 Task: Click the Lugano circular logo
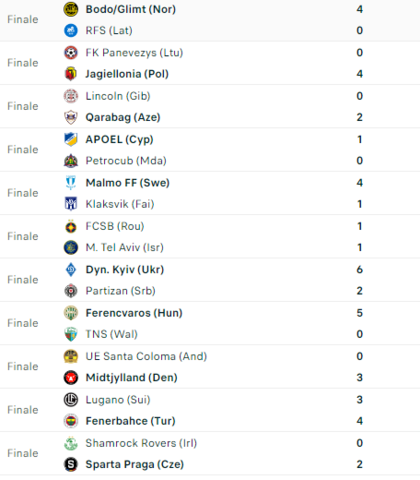point(71,399)
